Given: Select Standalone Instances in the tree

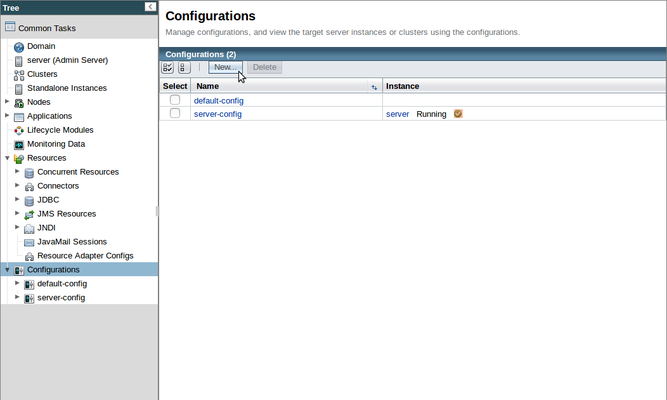Looking at the screenshot, I should pyautogui.click(x=67, y=88).
